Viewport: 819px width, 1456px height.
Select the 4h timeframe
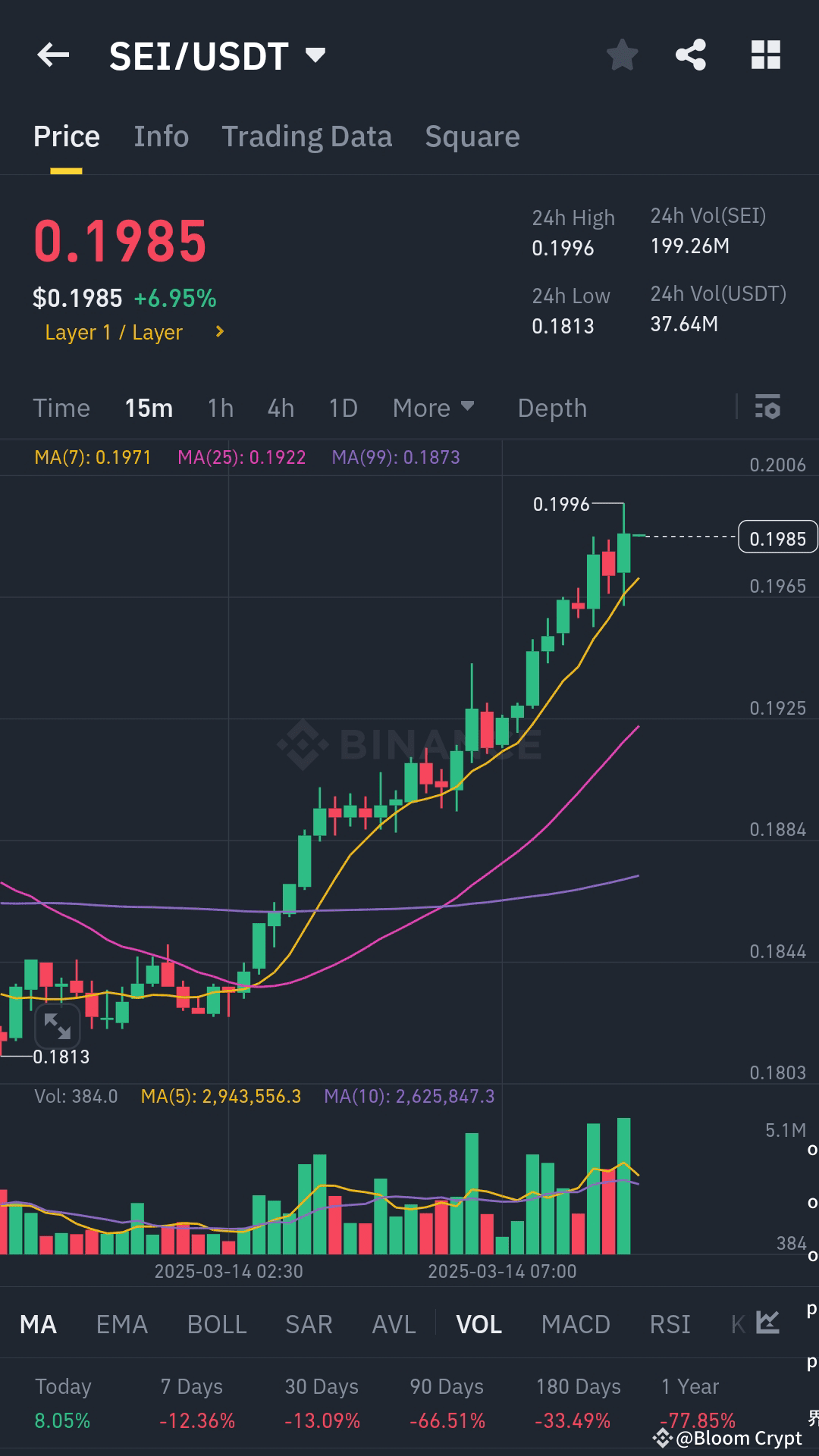281,408
